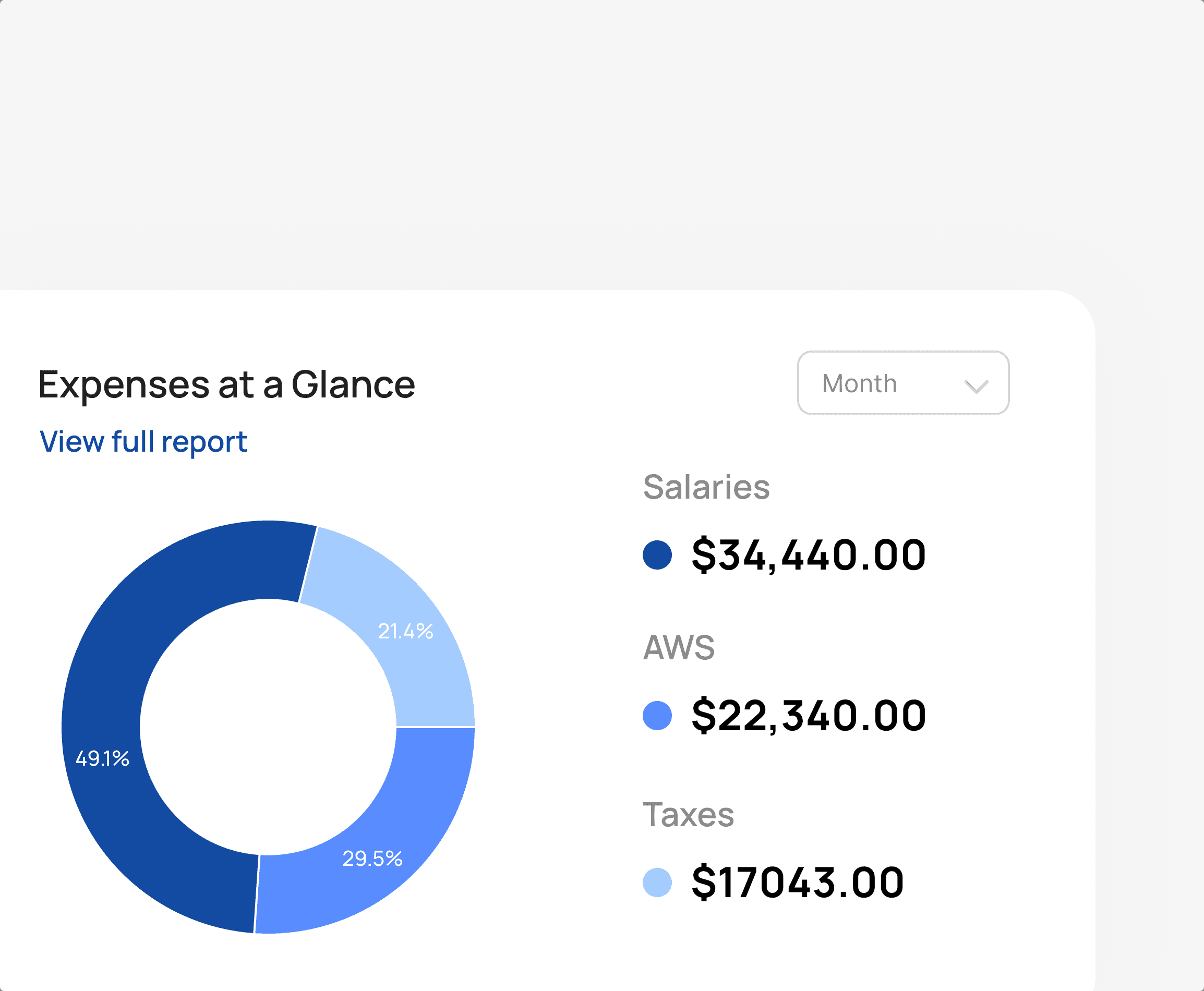Click the dark blue Salaries legend dot
This screenshot has height=991, width=1204.
coord(657,555)
